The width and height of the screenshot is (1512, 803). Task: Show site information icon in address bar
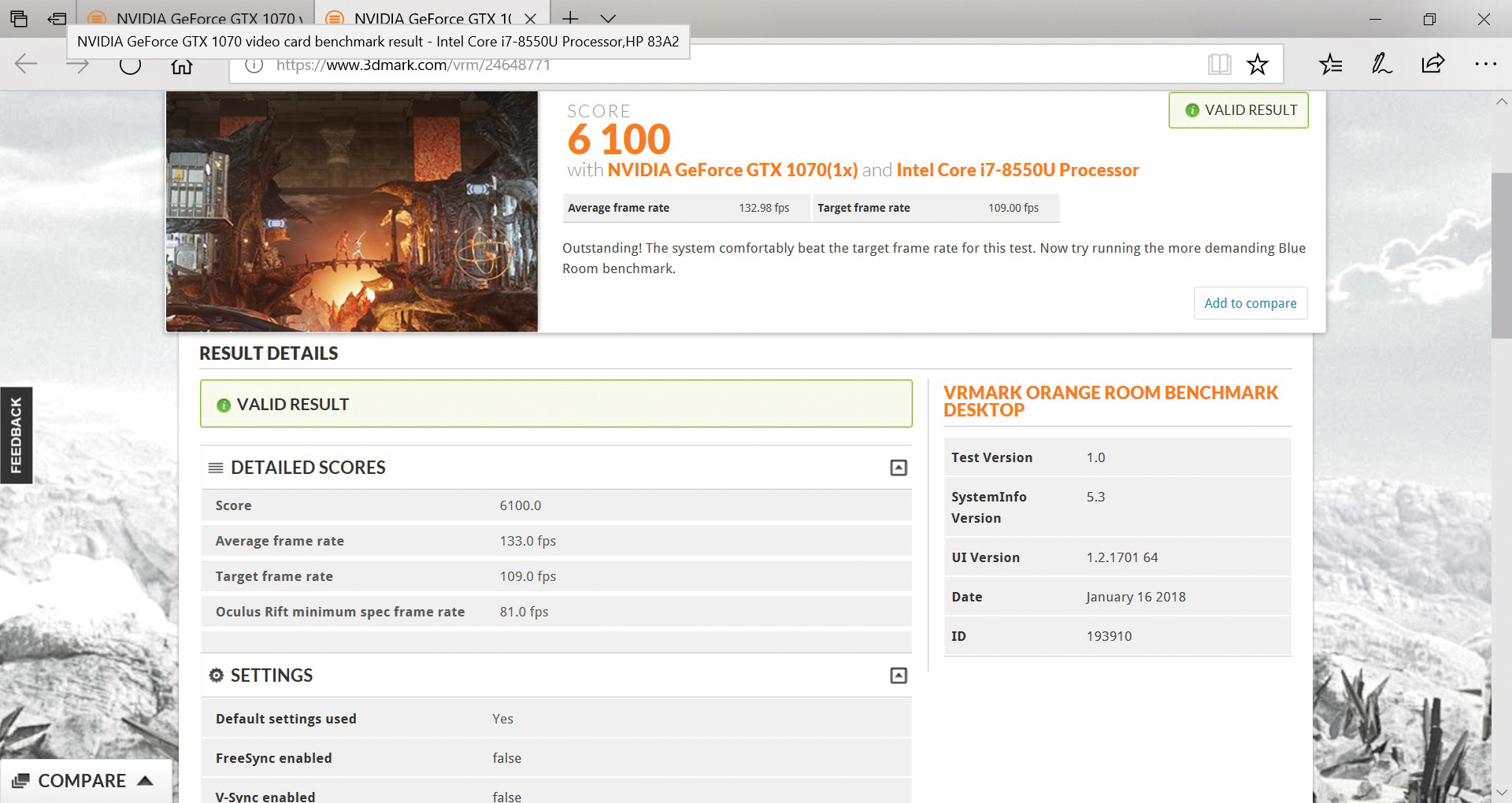coord(254,65)
